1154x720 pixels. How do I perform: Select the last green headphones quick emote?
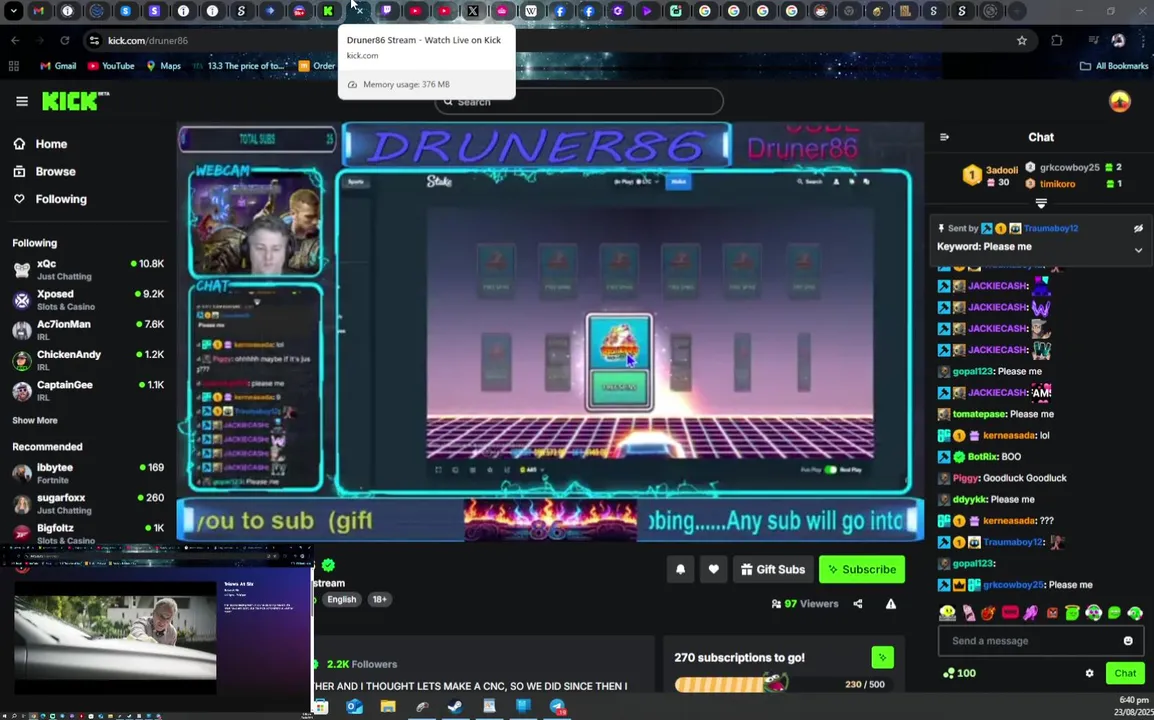(x=1135, y=613)
